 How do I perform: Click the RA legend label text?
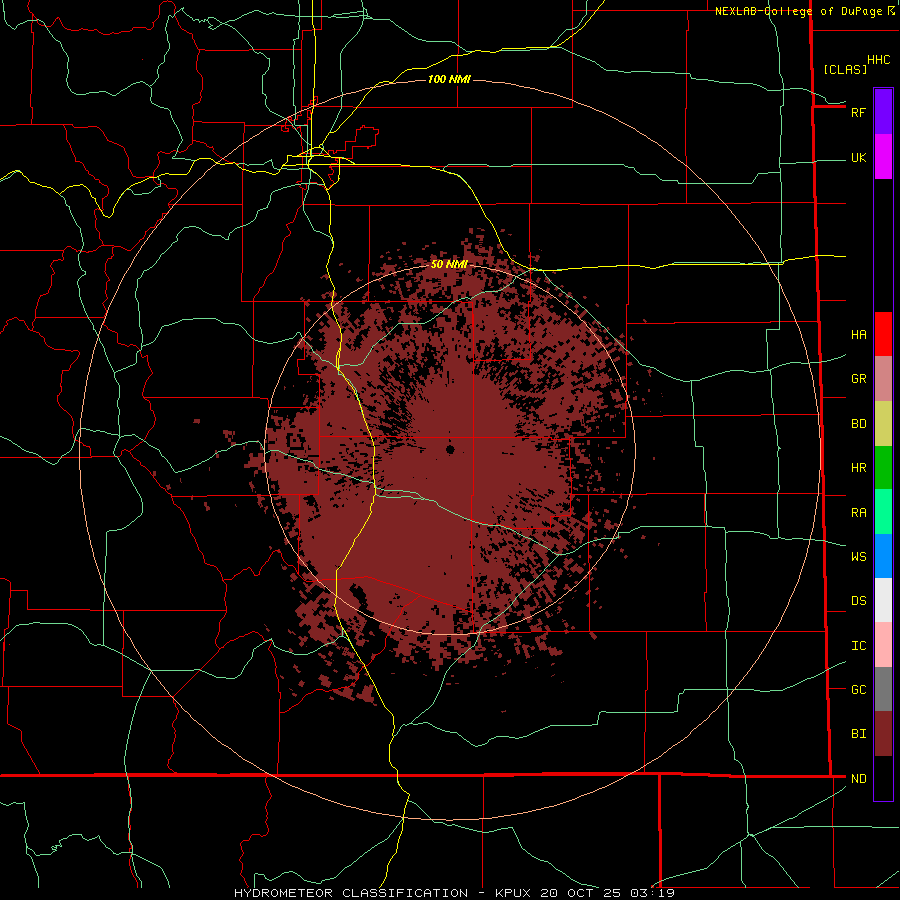point(858,513)
